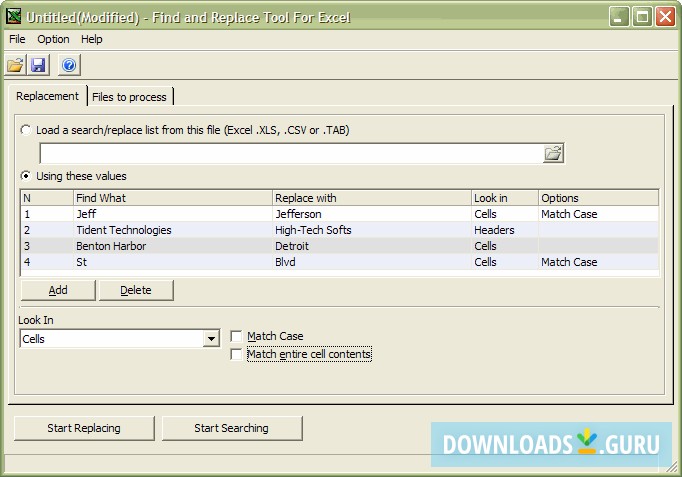This screenshot has width=682, height=477.
Task: Click the 'Replace with' column header
Action: click(x=372, y=198)
